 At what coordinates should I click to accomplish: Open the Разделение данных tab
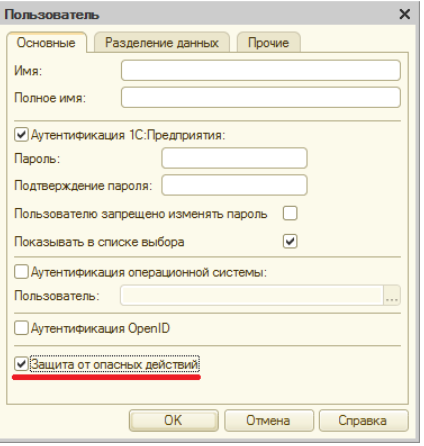162,43
